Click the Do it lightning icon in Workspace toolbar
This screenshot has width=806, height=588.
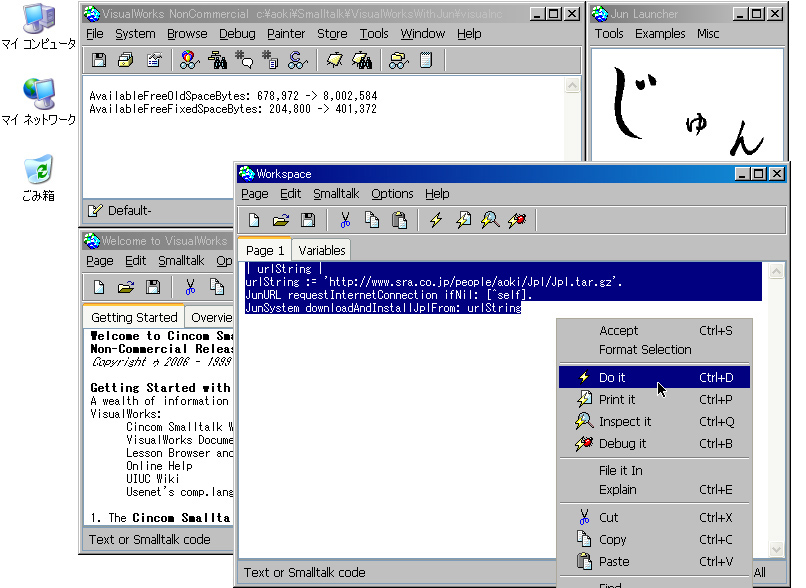436,220
